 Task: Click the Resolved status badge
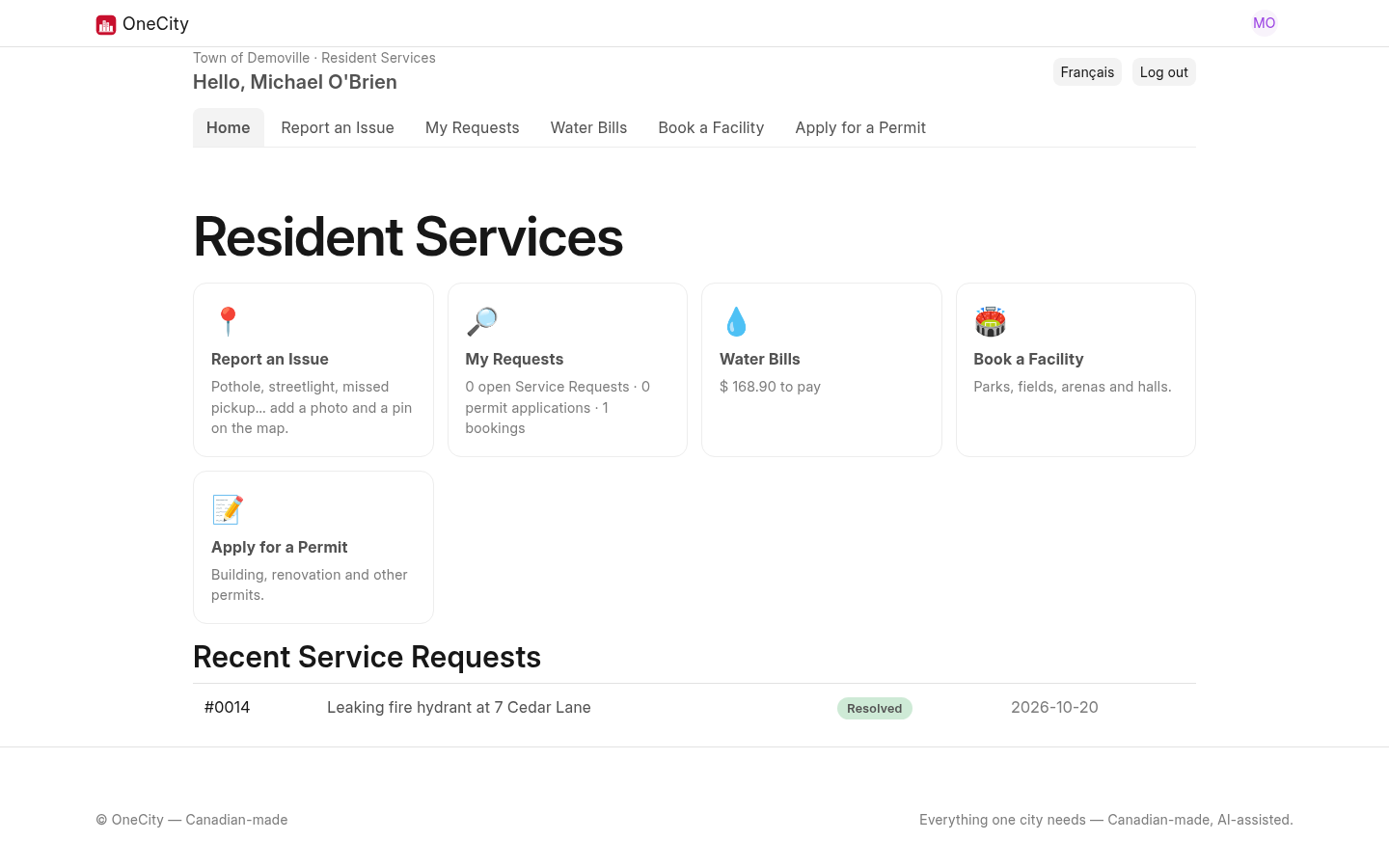point(875,708)
